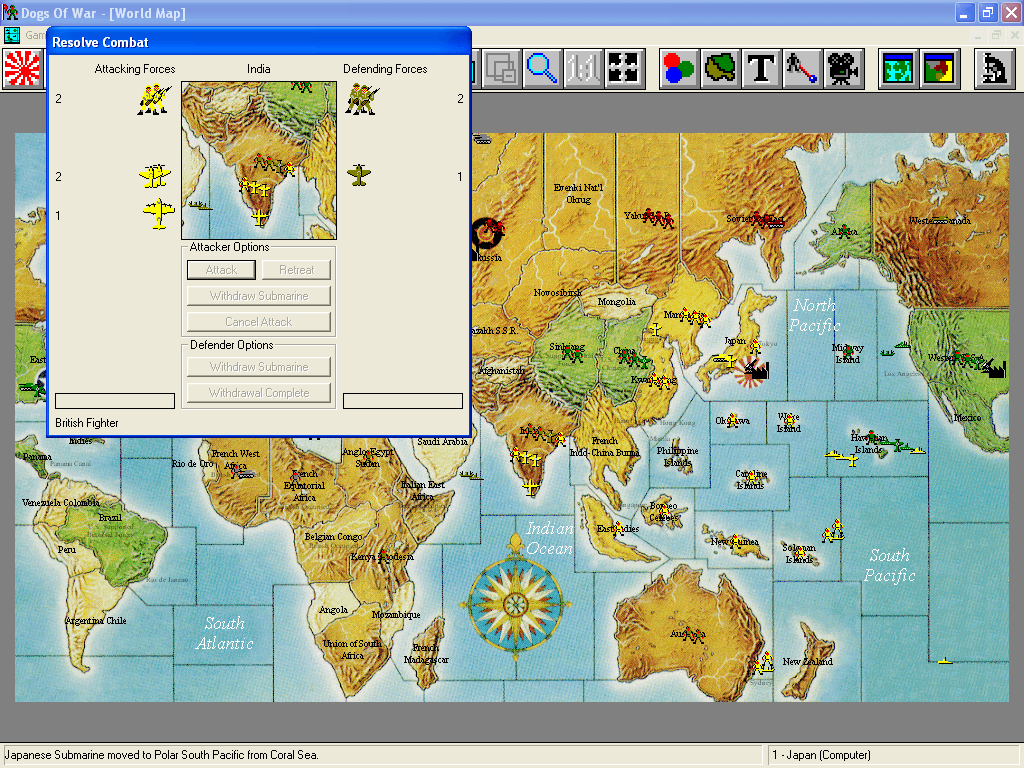Click the defender progress bar
The image size is (1024, 768).
(x=403, y=401)
